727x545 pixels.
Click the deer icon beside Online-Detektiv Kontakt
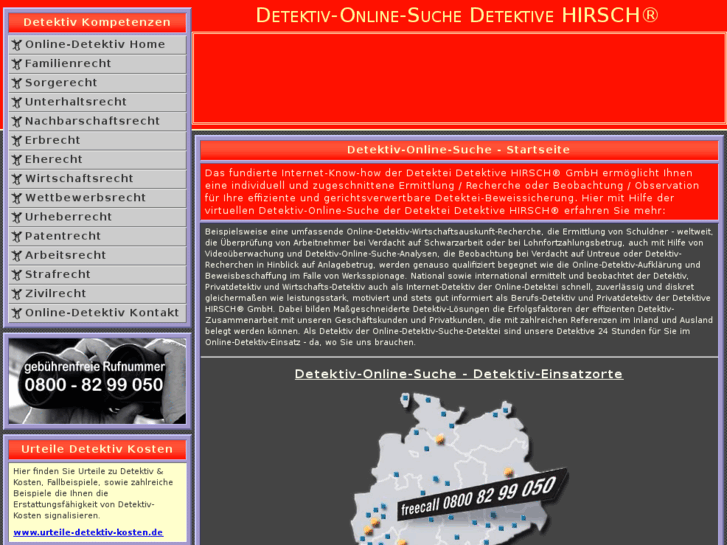(x=17, y=313)
